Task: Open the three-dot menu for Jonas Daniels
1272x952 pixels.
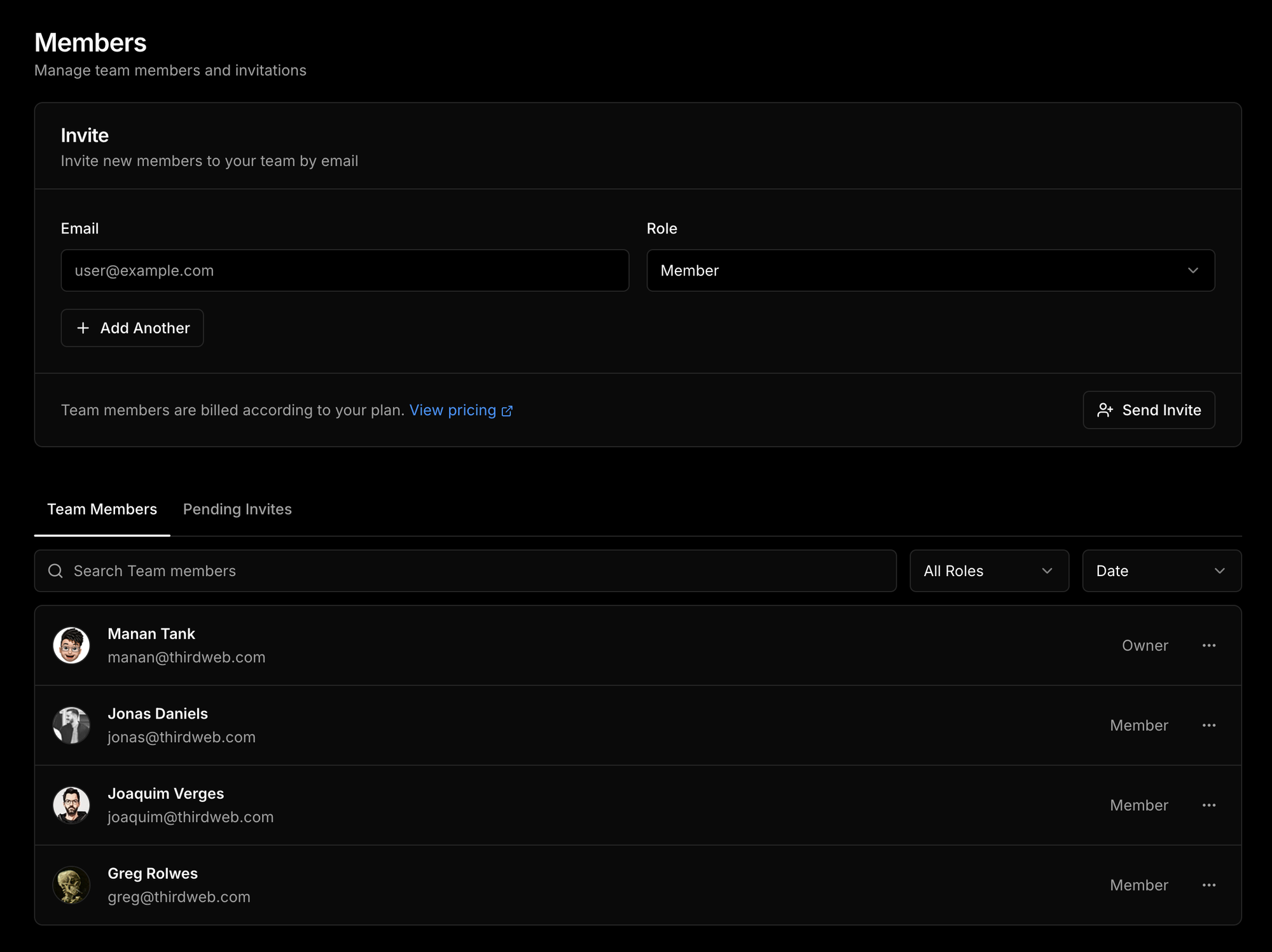Action: click(x=1208, y=725)
